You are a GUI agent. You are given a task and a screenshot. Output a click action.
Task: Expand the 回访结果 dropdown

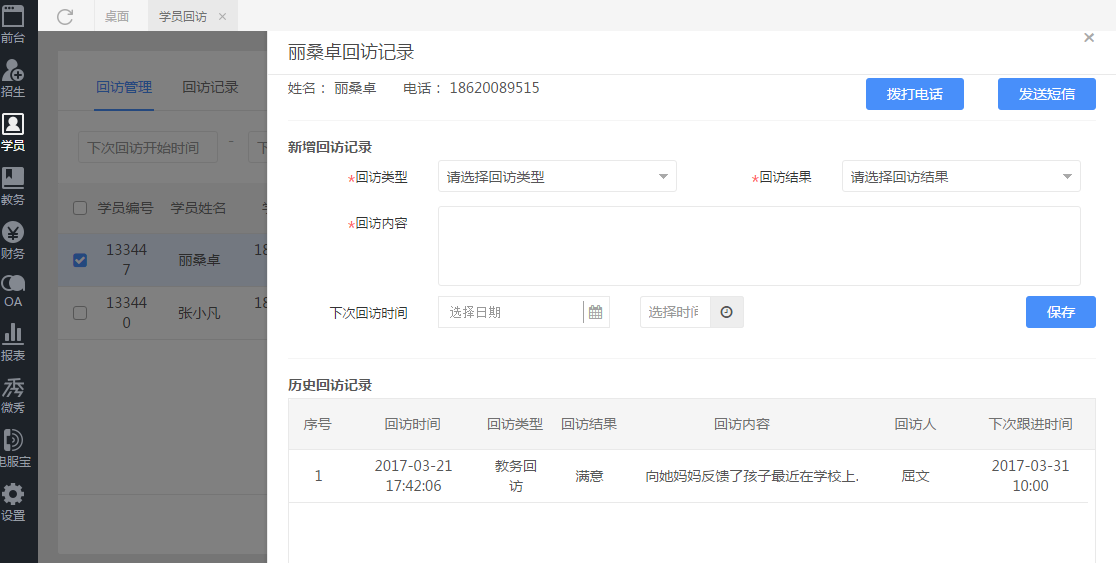[961, 177]
